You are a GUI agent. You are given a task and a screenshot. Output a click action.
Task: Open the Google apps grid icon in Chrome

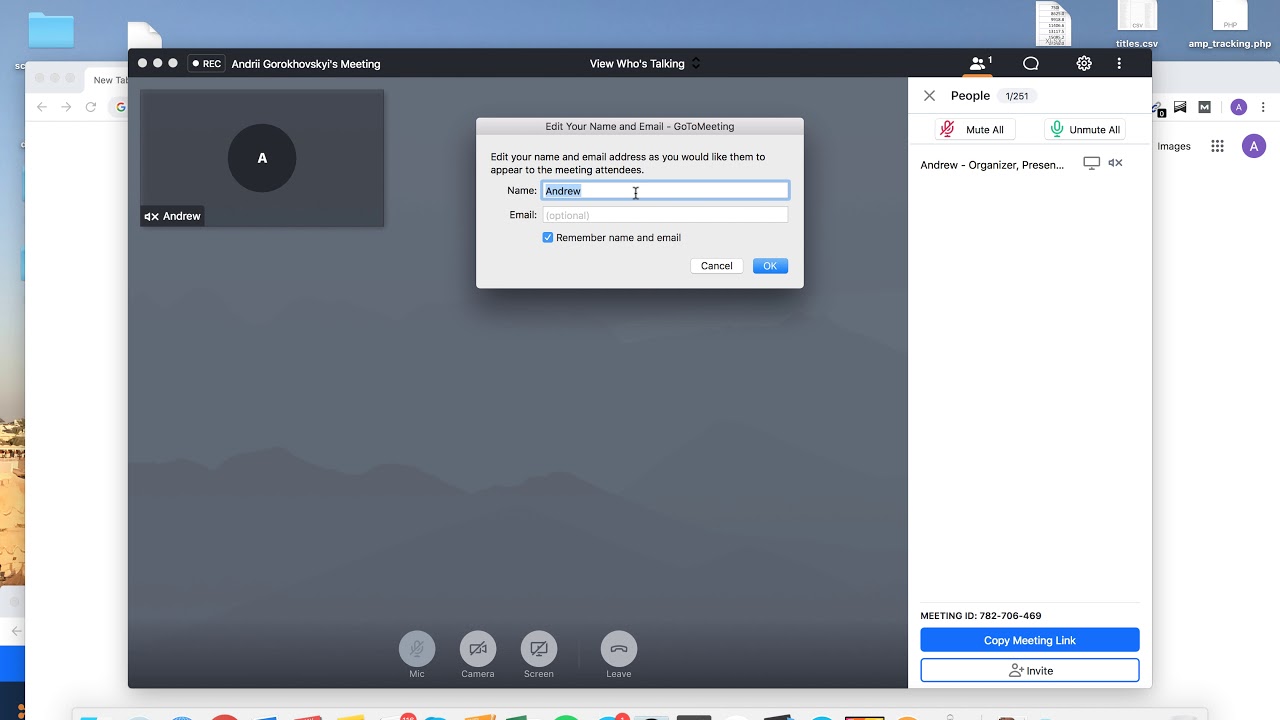click(x=1217, y=146)
